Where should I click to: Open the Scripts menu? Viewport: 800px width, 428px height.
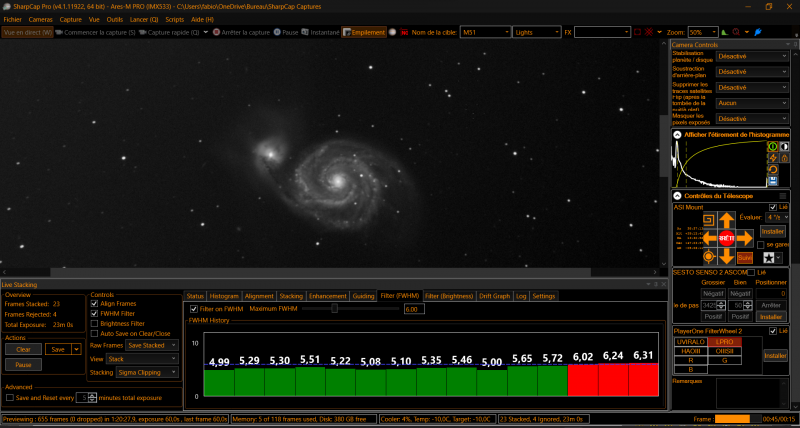pyautogui.click(x=174, y=19)
